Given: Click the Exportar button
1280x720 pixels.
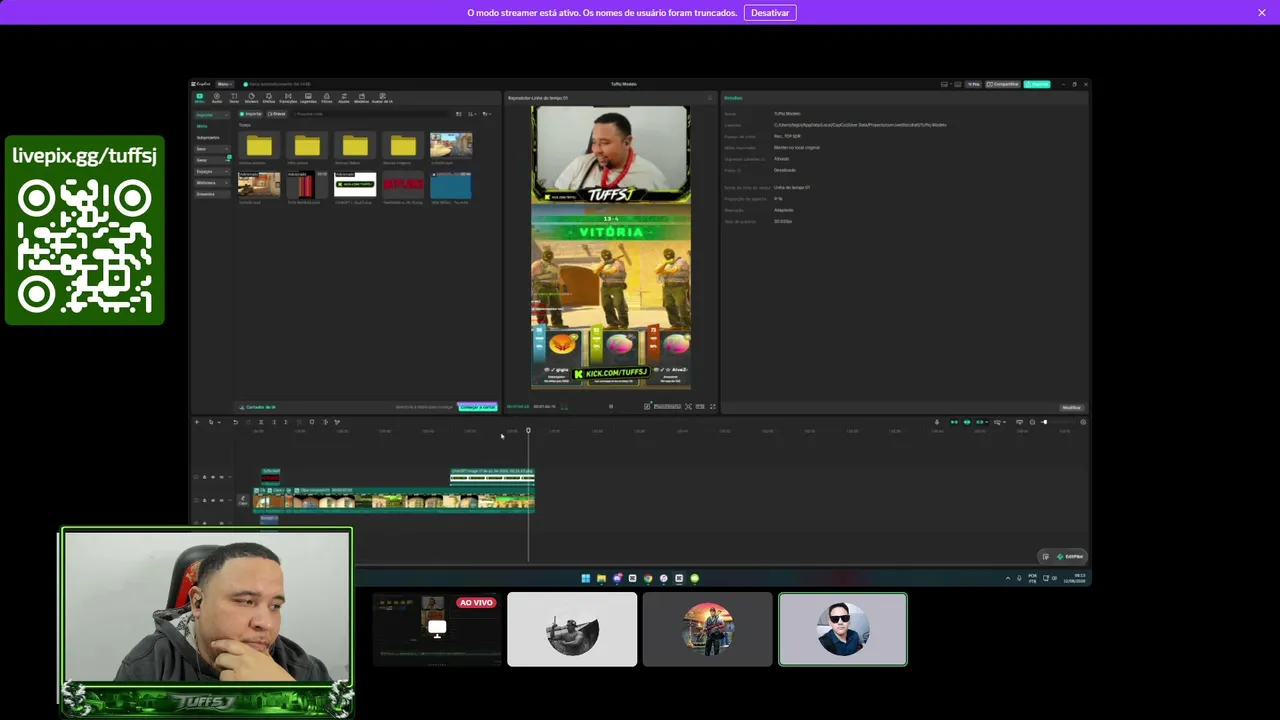Looking at the screenshot, I should point(1037,84).
